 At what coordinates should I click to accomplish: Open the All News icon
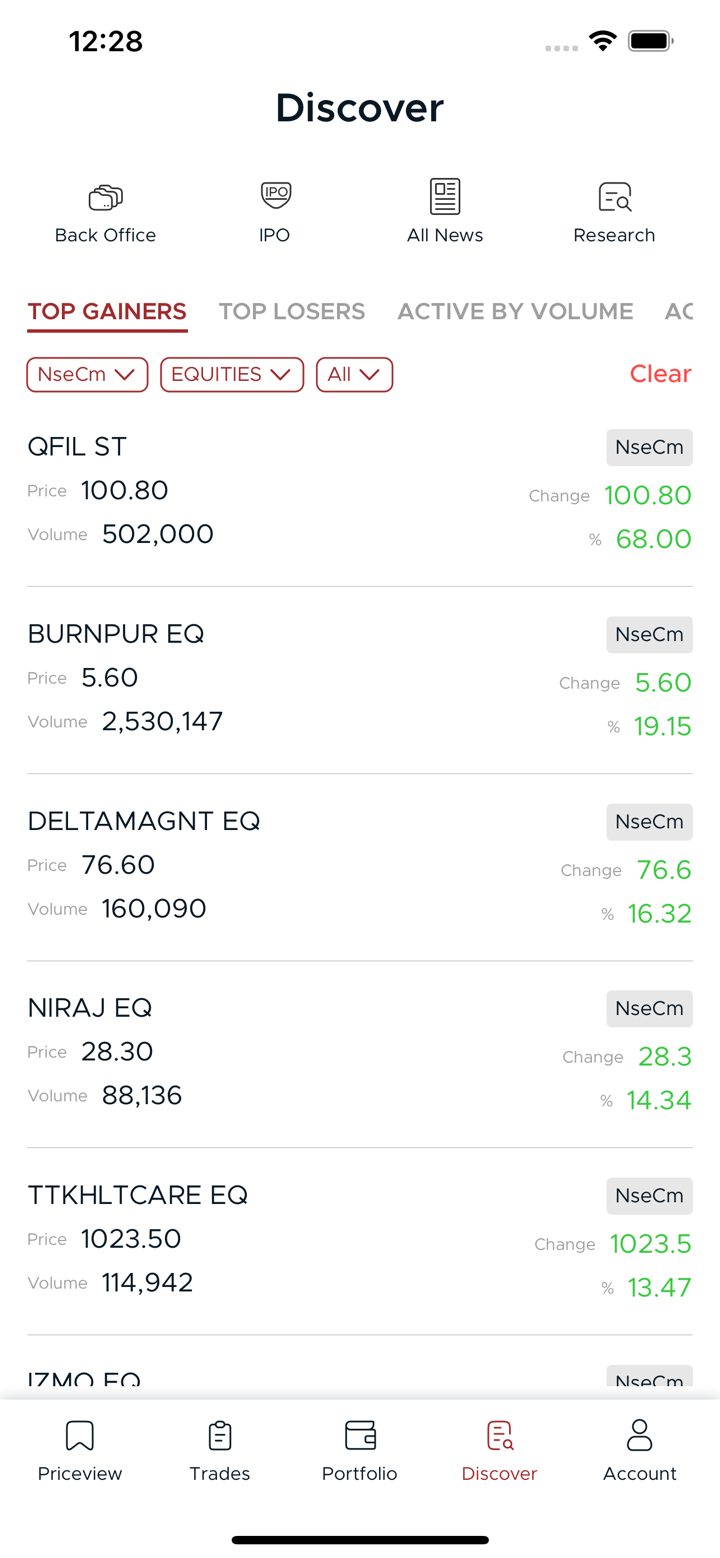445,196
